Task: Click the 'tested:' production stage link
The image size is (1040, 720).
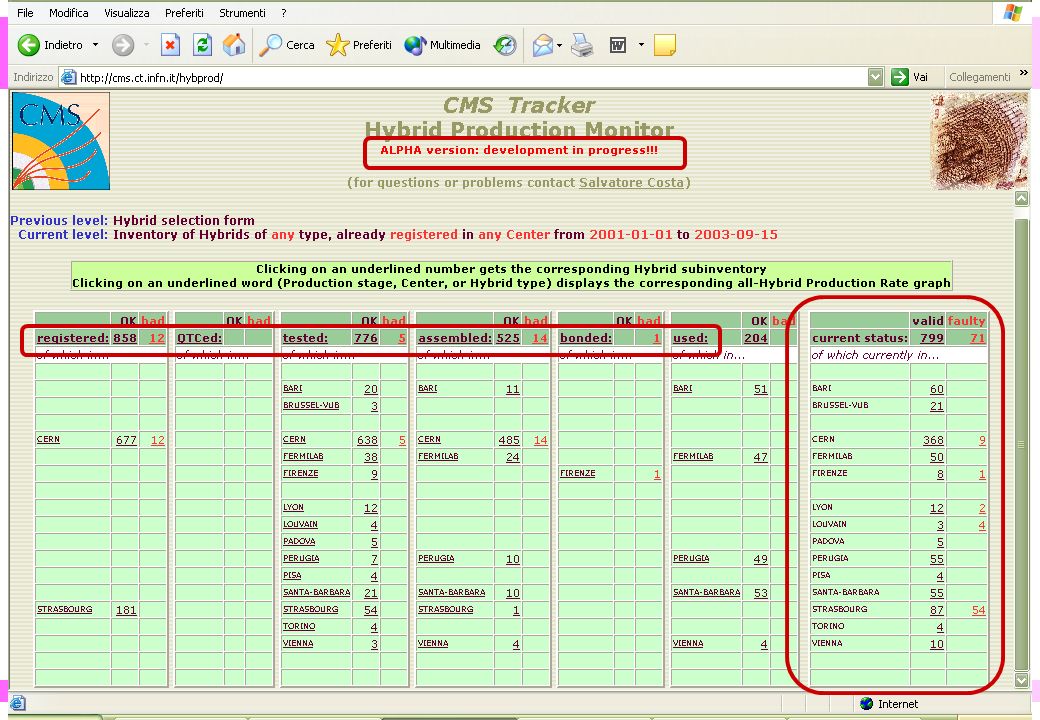Action: 305,337
